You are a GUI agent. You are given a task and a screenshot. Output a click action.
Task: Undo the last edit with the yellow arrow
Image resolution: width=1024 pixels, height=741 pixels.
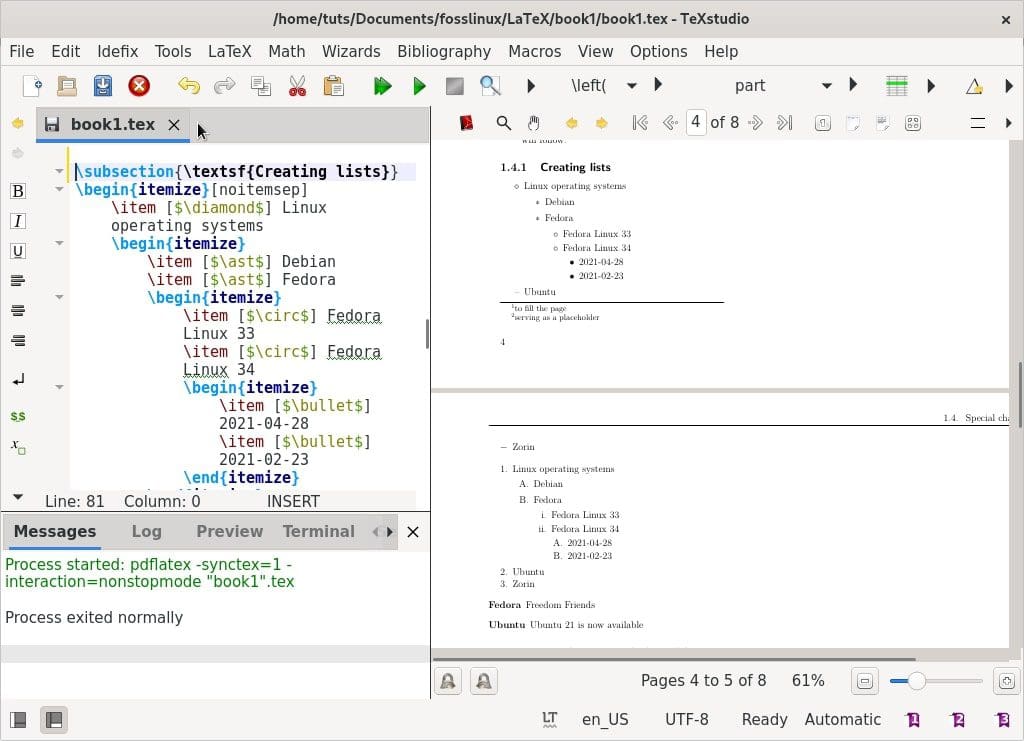coord(189,86)
